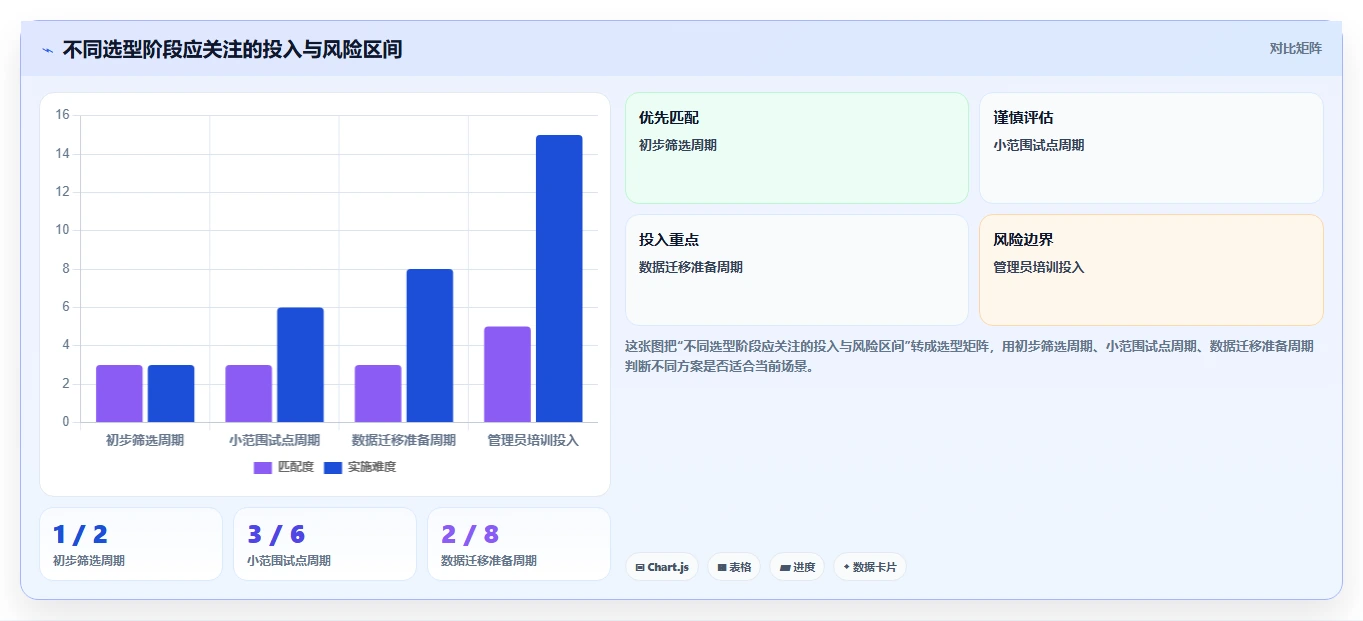The width and height of the screenshot is (1363, 621).
Task: Select the 进度 tag pill
Action: pyautogui.click(x=797, y=567)
